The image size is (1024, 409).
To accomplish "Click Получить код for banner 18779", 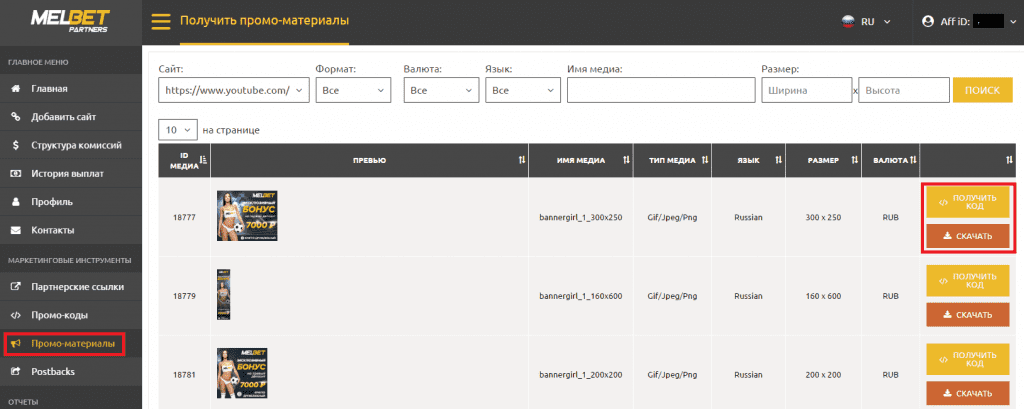I will (968, 282).
